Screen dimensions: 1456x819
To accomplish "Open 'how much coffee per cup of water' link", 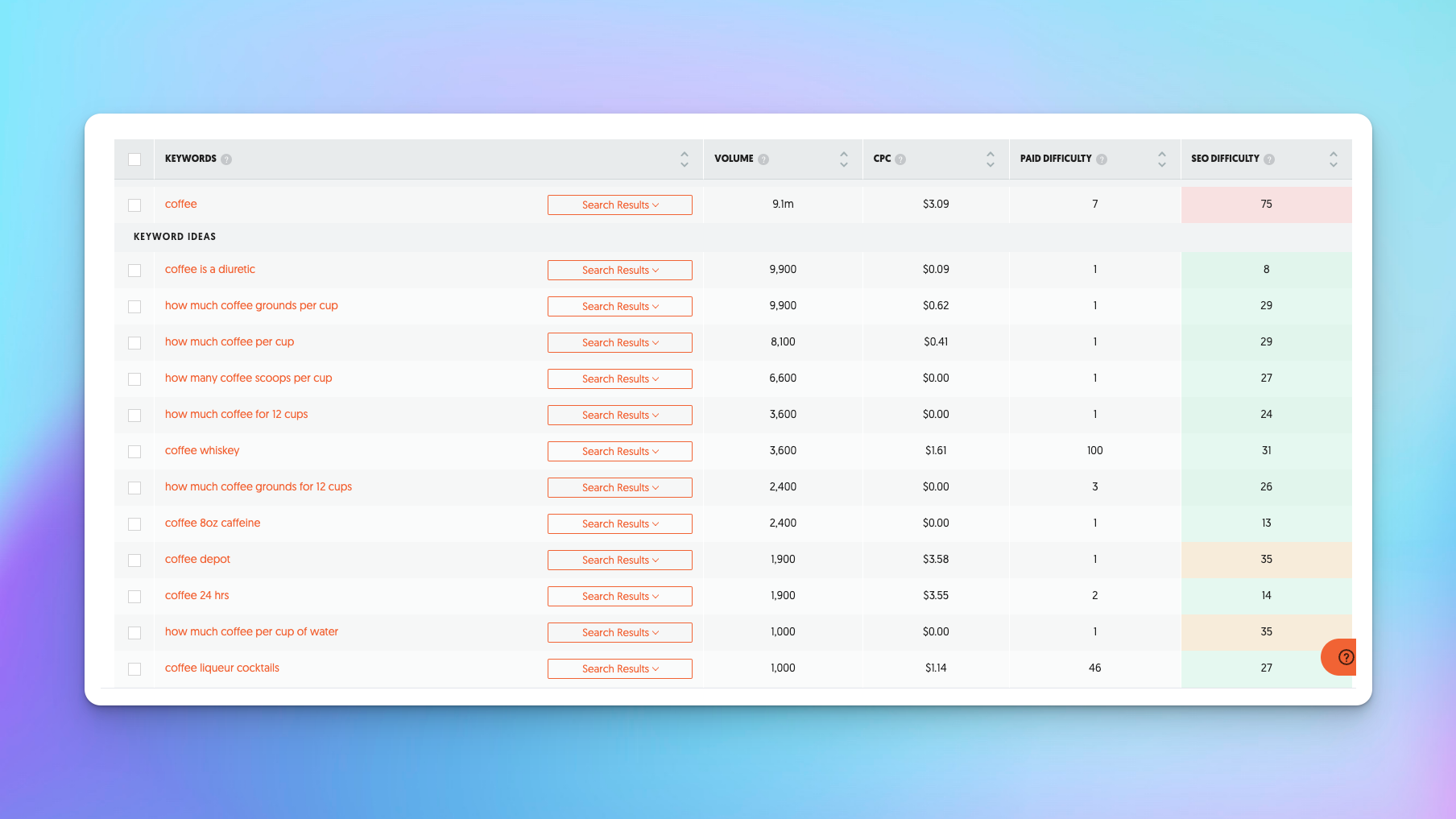I will click(251, 632).
